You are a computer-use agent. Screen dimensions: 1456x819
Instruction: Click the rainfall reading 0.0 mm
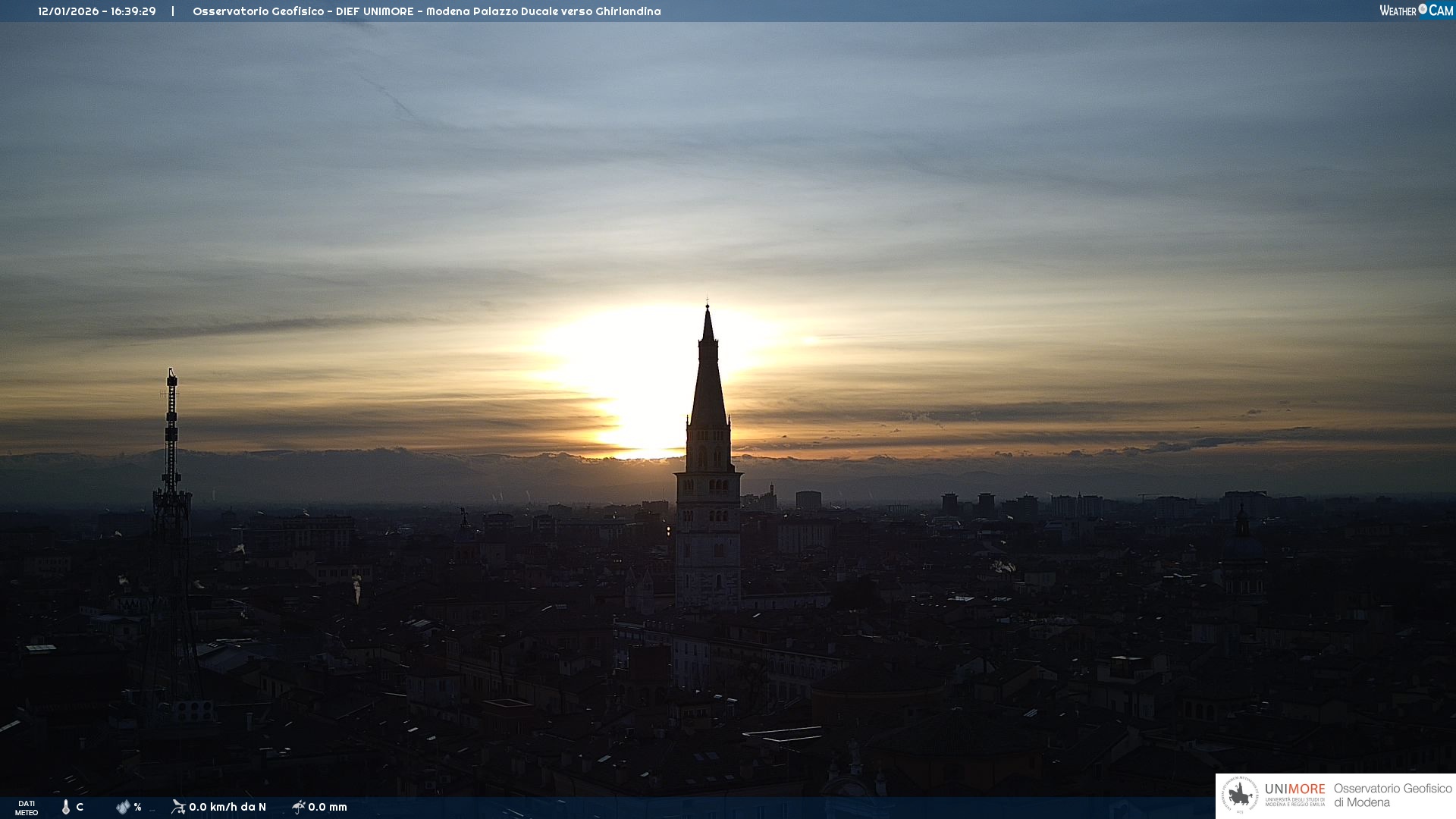[x=328, y=807]
